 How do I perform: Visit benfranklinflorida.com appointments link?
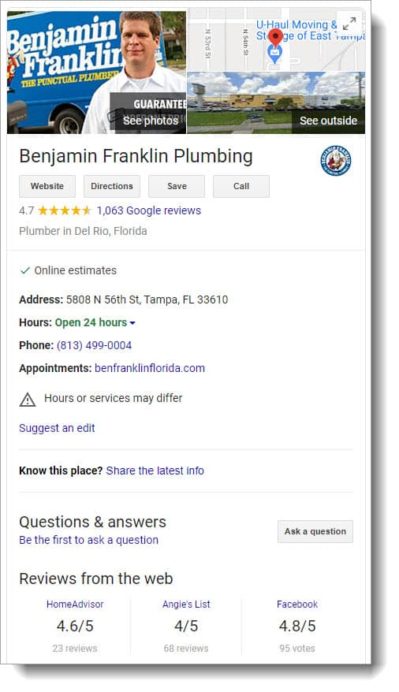[x=150, y=368]
